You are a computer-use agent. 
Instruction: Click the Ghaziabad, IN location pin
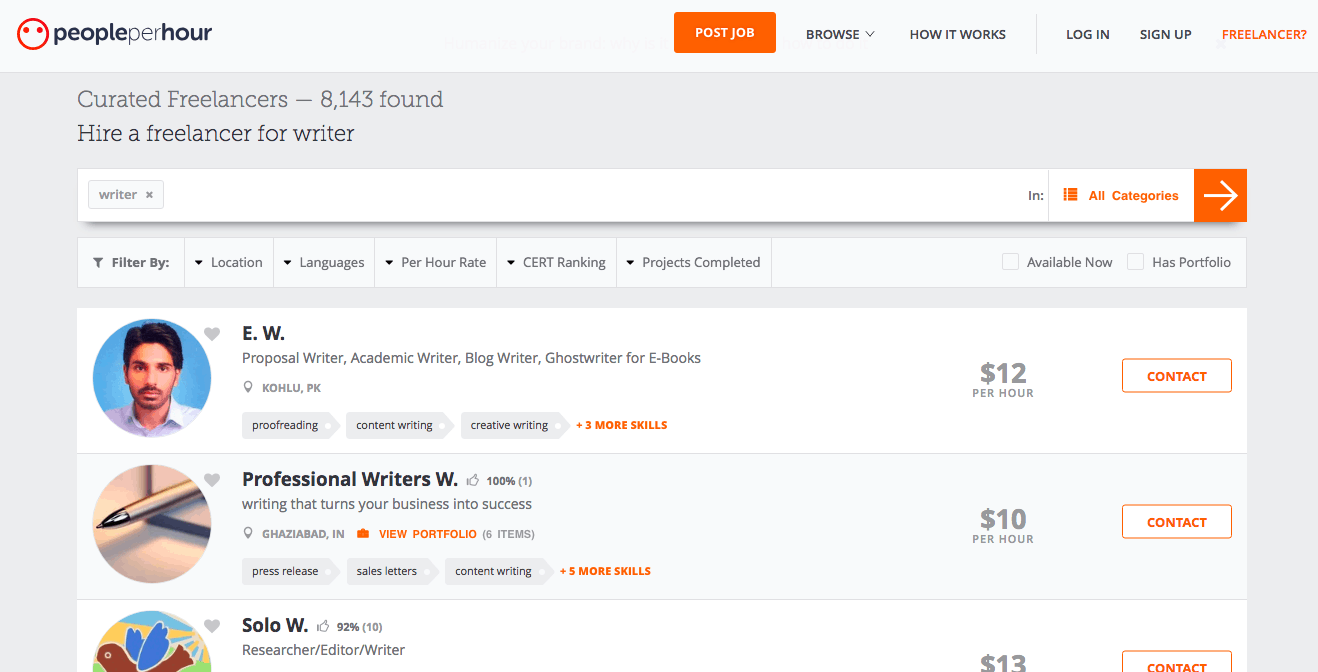[248, 533]
